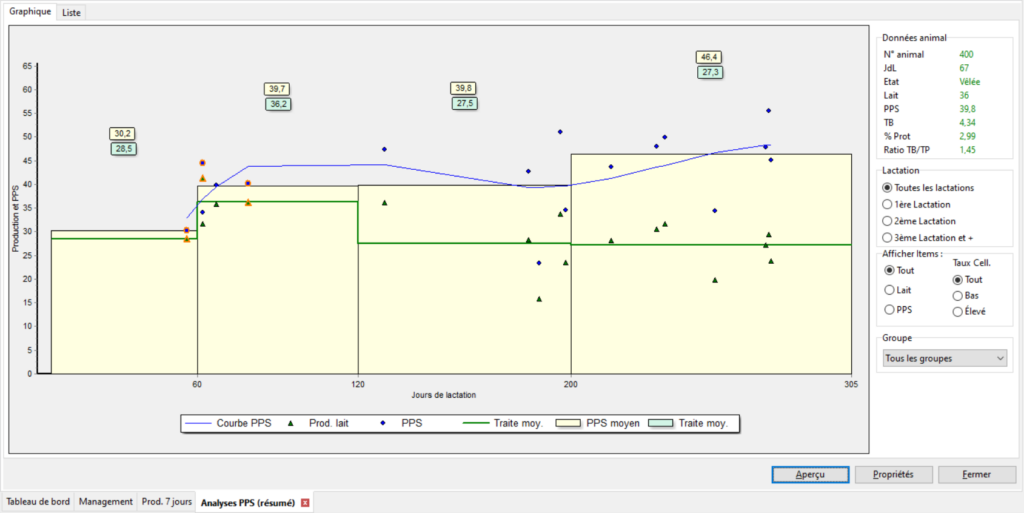Click the Prod. lait triangle legend icon
This screenshot has width=1024, height=513.
(291, 424)
